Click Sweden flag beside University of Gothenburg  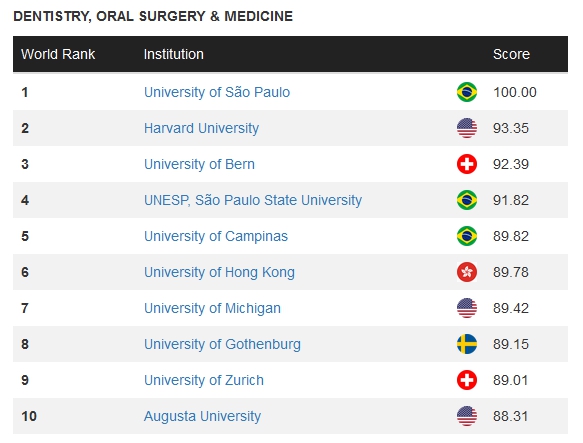pyautogui.click(x=467, y=344)
